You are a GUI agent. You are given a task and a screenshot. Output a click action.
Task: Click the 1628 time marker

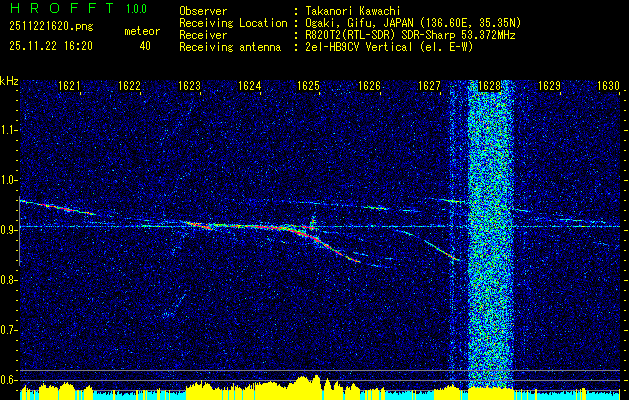[x=489, y=85]
